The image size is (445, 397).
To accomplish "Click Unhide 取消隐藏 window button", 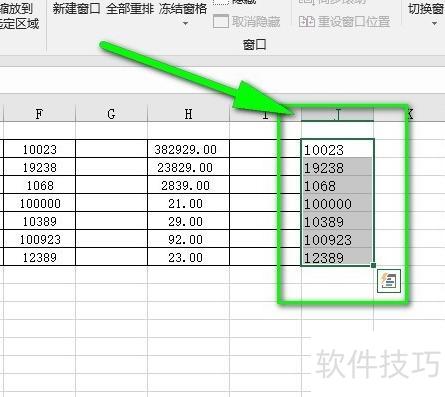I will pos(247,22).
